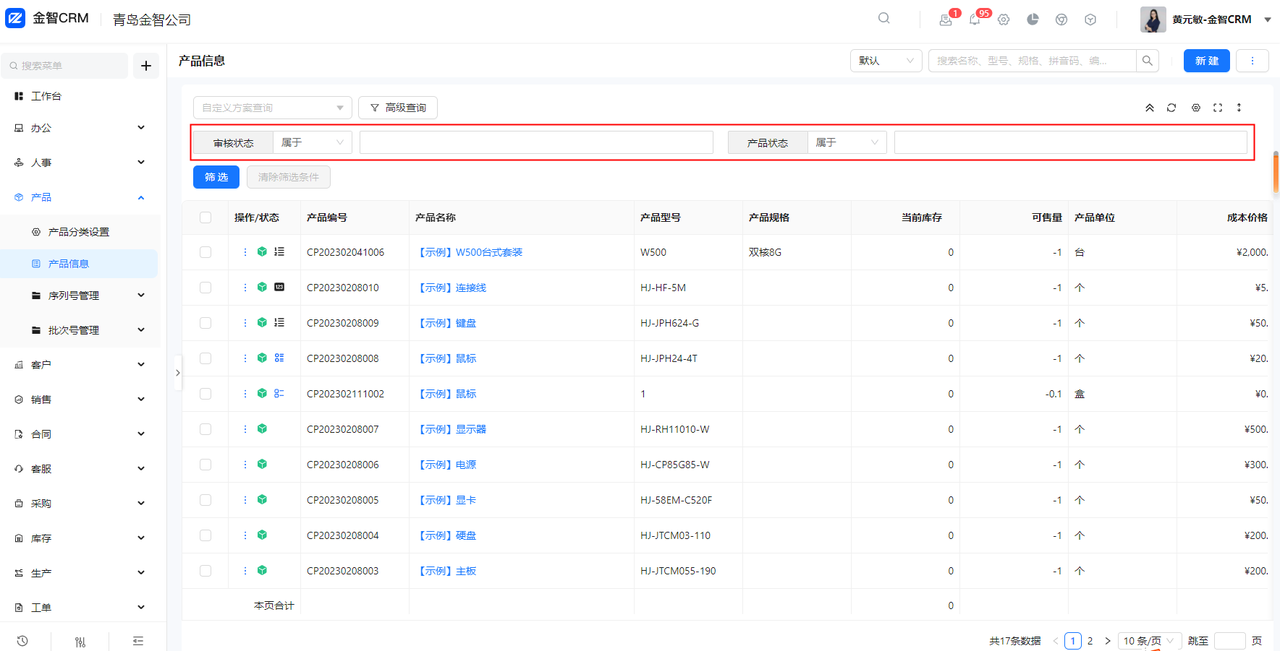Open the 默认 view dropdown

pyautogui.click(x=886, y=60)
